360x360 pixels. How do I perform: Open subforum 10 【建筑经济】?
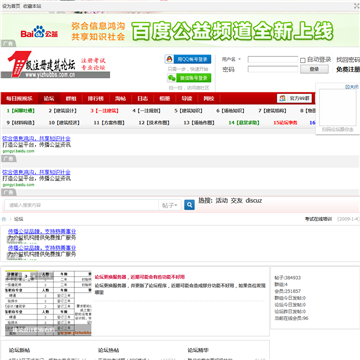click(x=64, y=123)
